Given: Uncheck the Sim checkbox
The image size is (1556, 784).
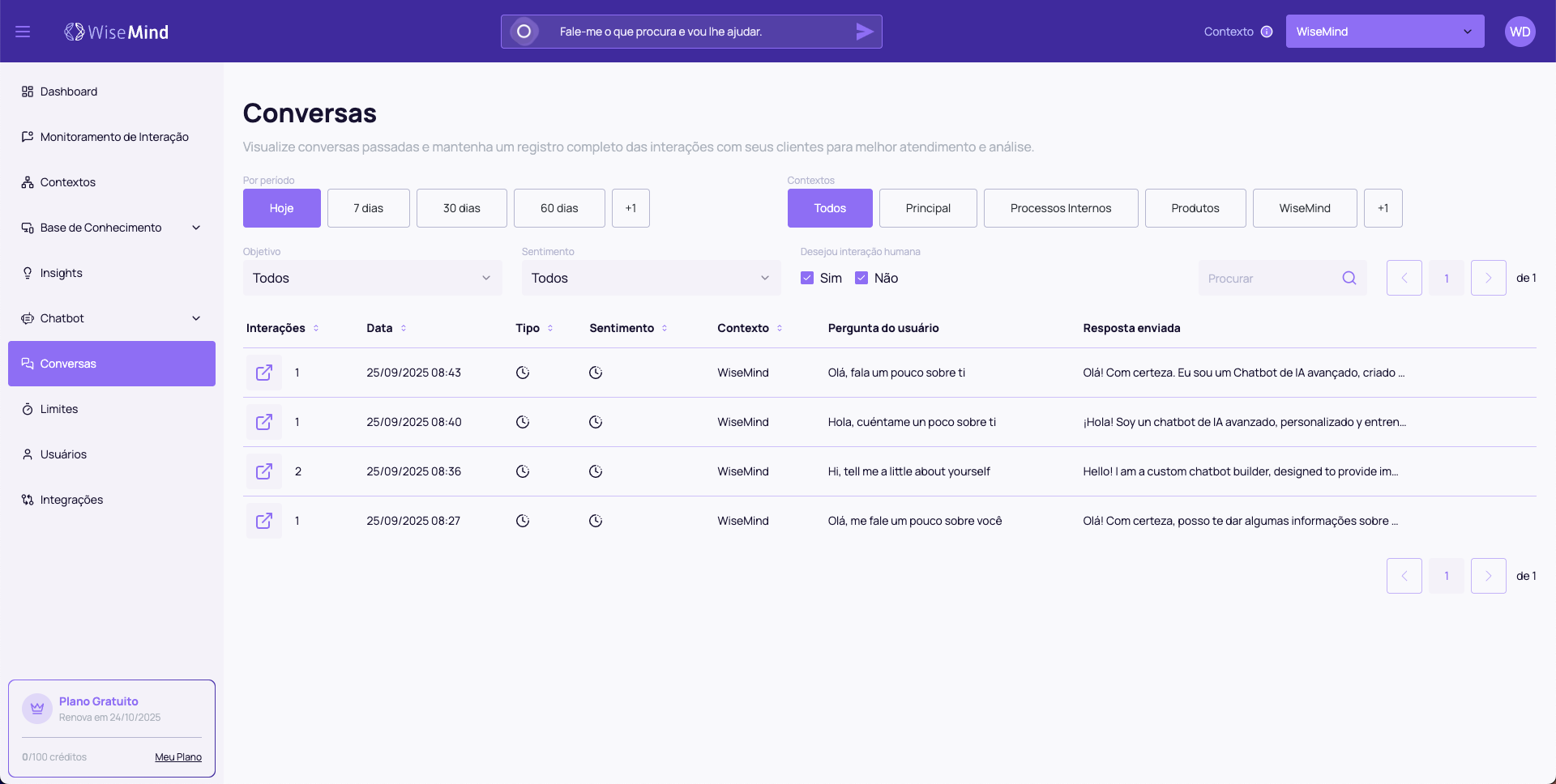Looking at the screenshot, I should [x=807, y=278].
